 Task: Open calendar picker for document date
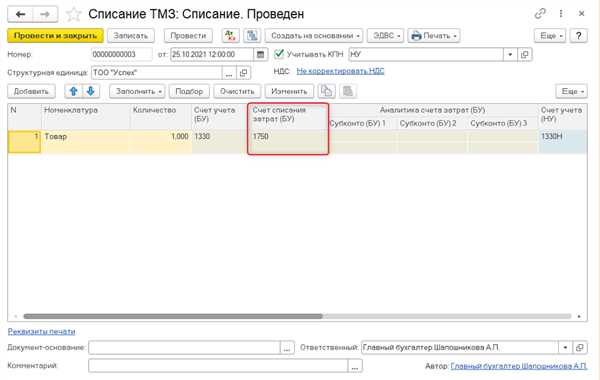(260, 54)
